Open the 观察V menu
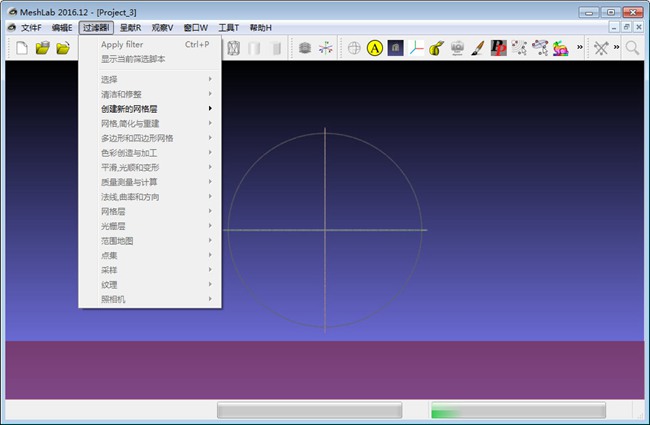 click(x=162, y=28)
